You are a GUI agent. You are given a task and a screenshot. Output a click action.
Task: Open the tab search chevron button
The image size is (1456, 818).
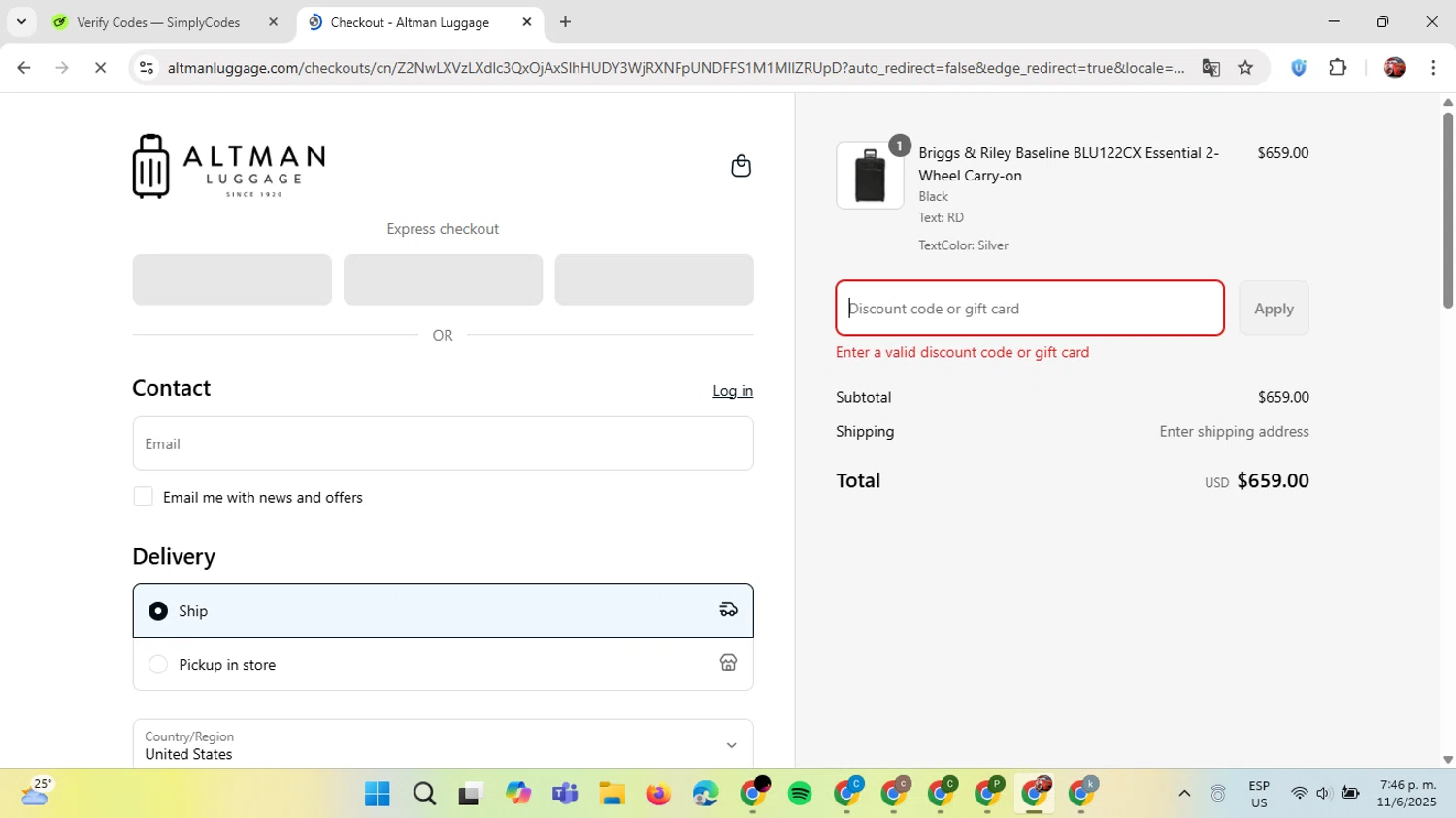coord(21,21)
